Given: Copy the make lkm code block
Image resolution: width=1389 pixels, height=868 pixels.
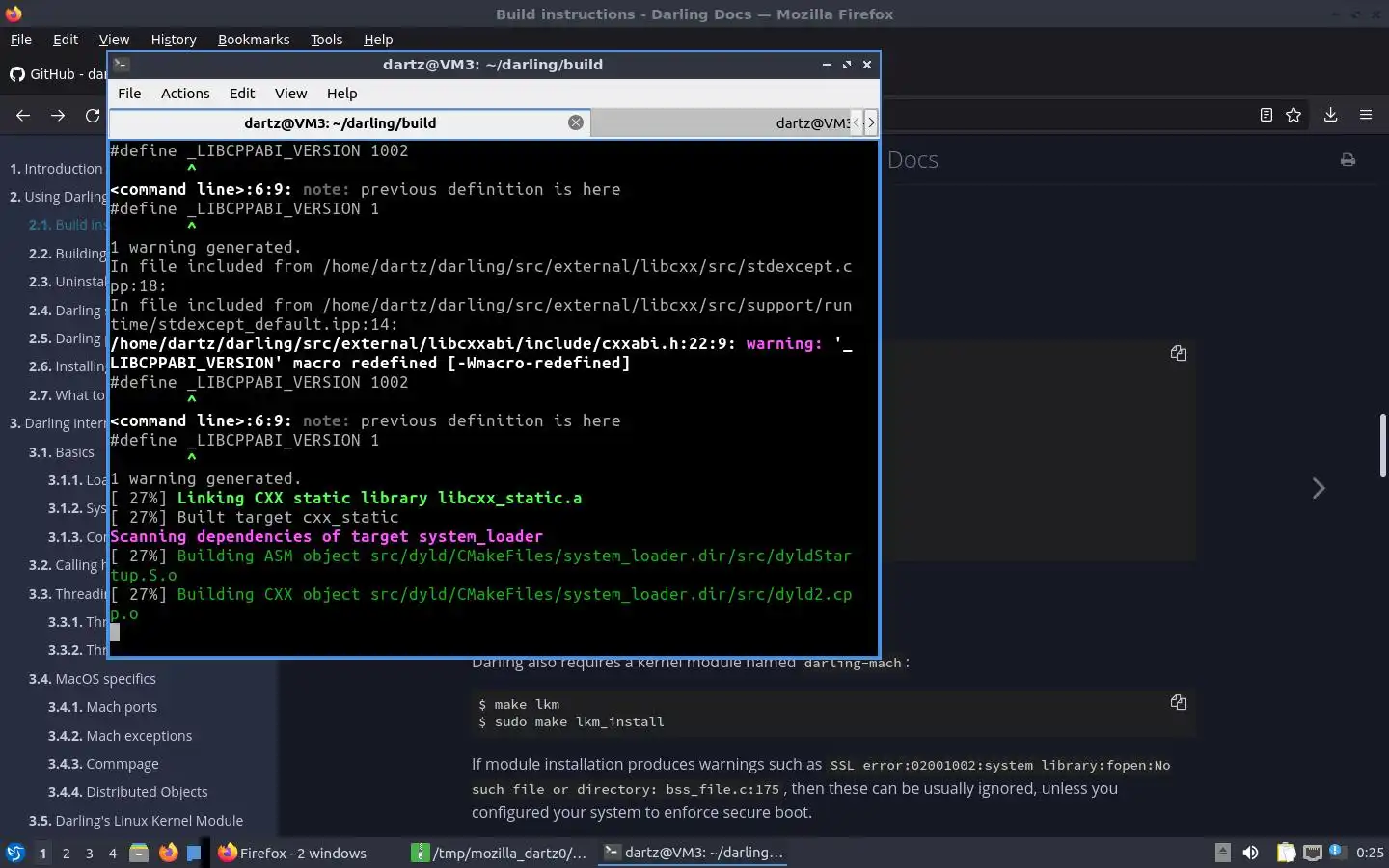Looking at the screenshot, I should (x=1179, y=702).
